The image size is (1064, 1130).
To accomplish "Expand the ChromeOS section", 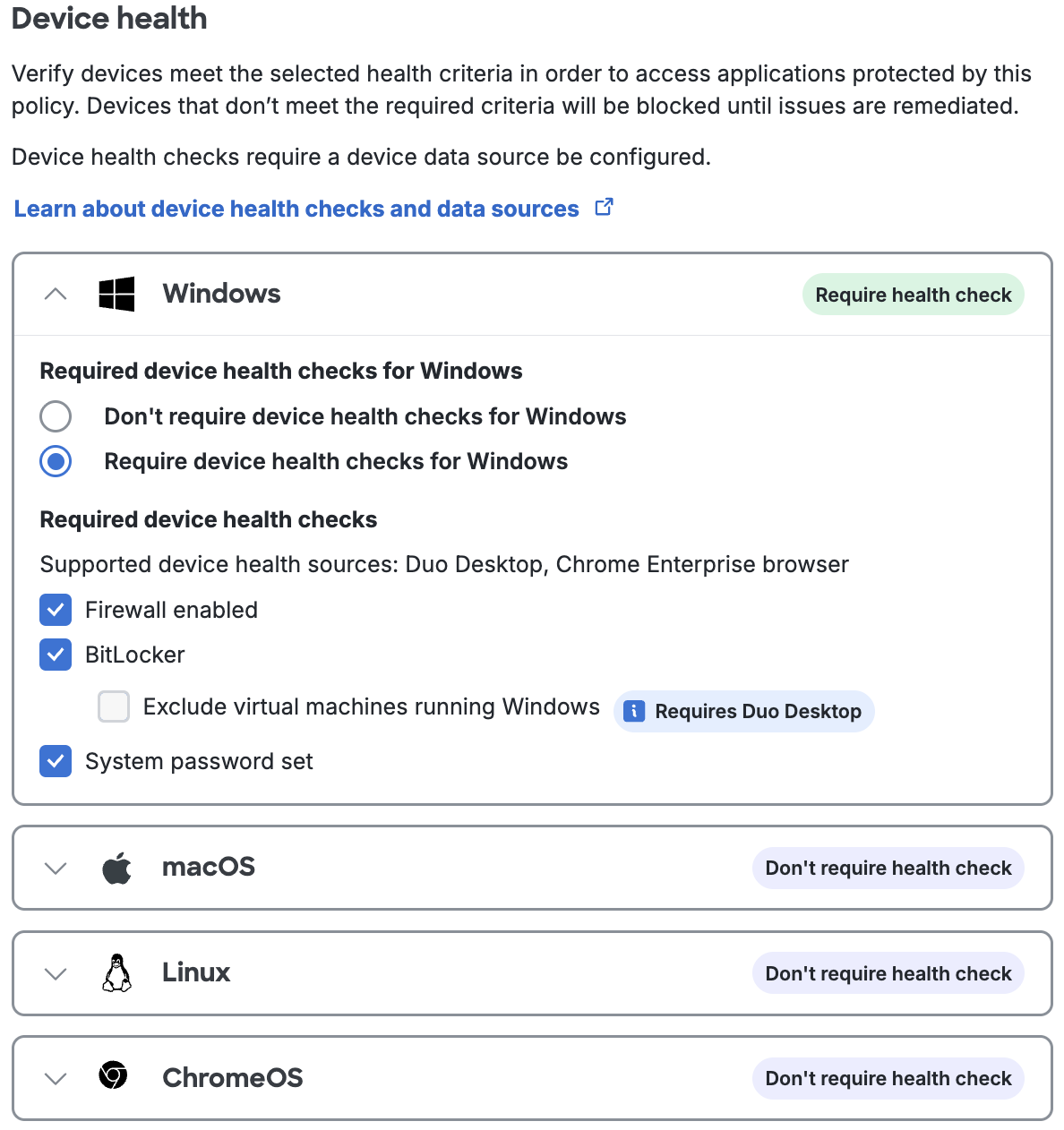I will [56, 1078].
